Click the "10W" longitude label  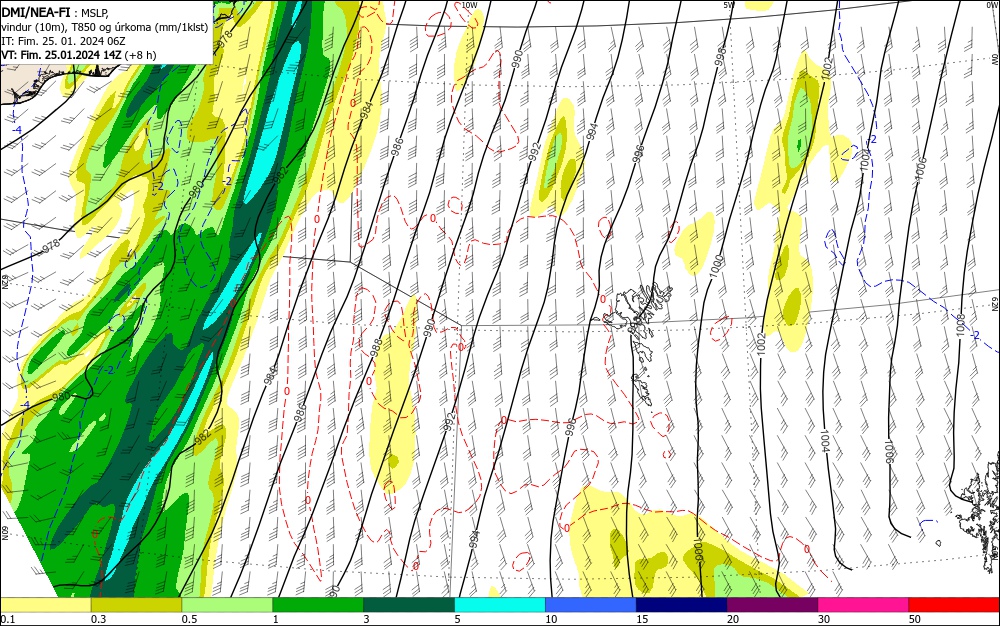[469, 5]
